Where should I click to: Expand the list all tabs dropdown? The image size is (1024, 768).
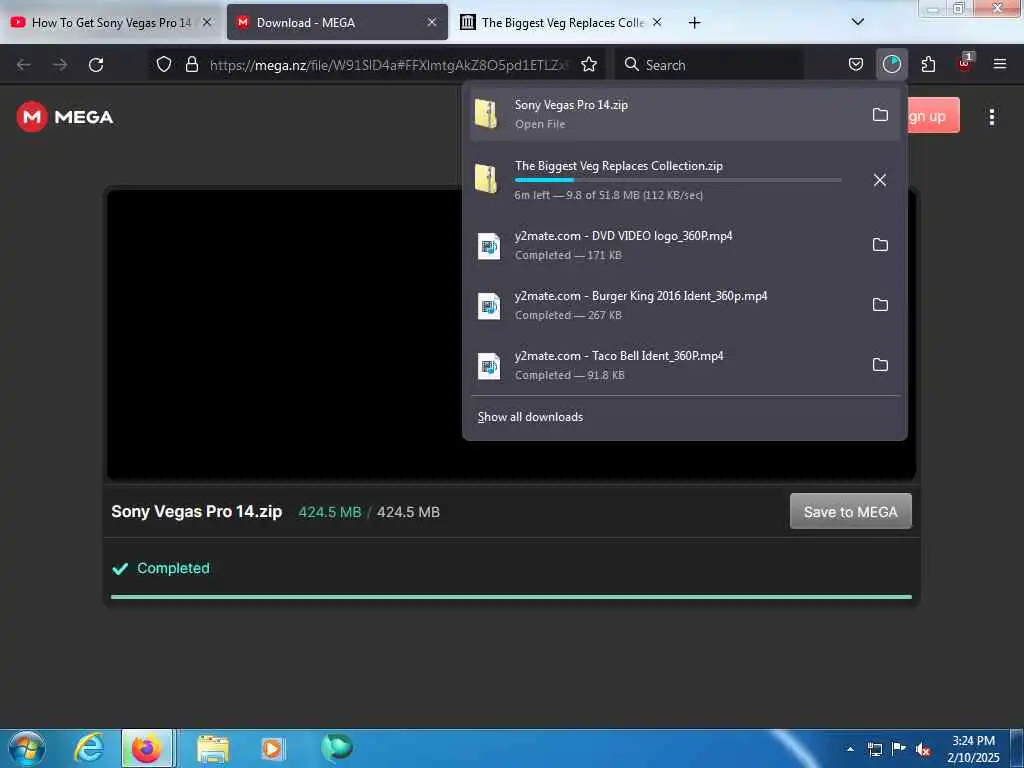[x=858, y=22]
